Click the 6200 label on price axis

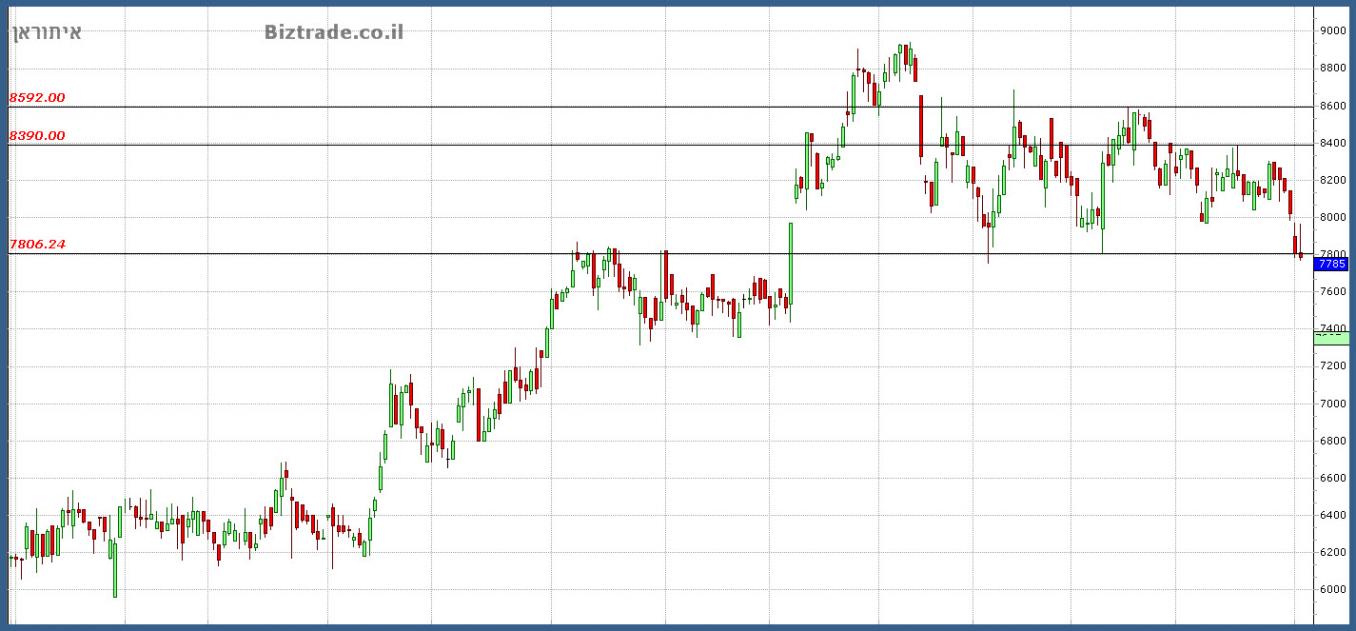pyautogui.click(x=1332, y=552)
